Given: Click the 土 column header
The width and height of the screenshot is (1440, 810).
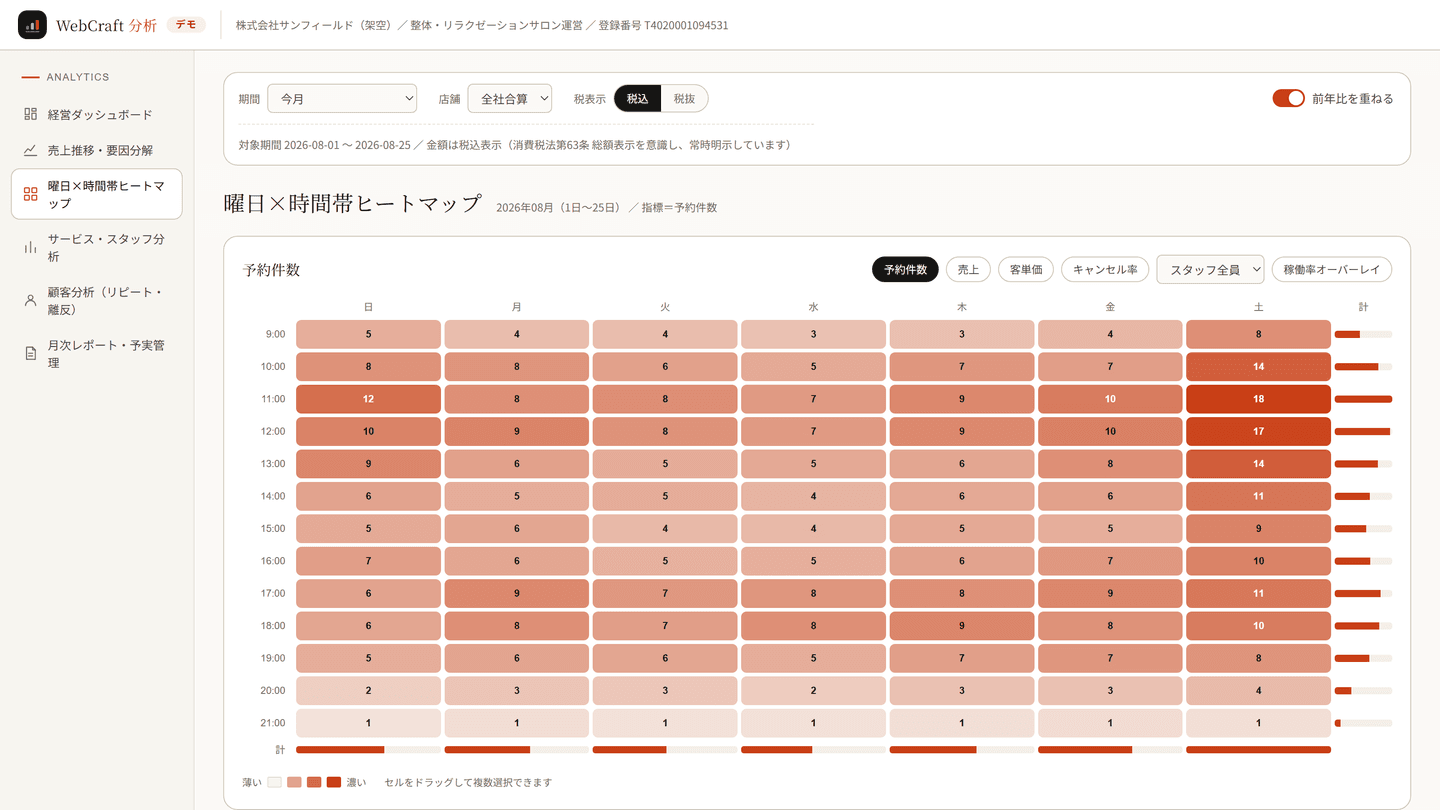Looking at the screenshot, I should pos(1258,307).
